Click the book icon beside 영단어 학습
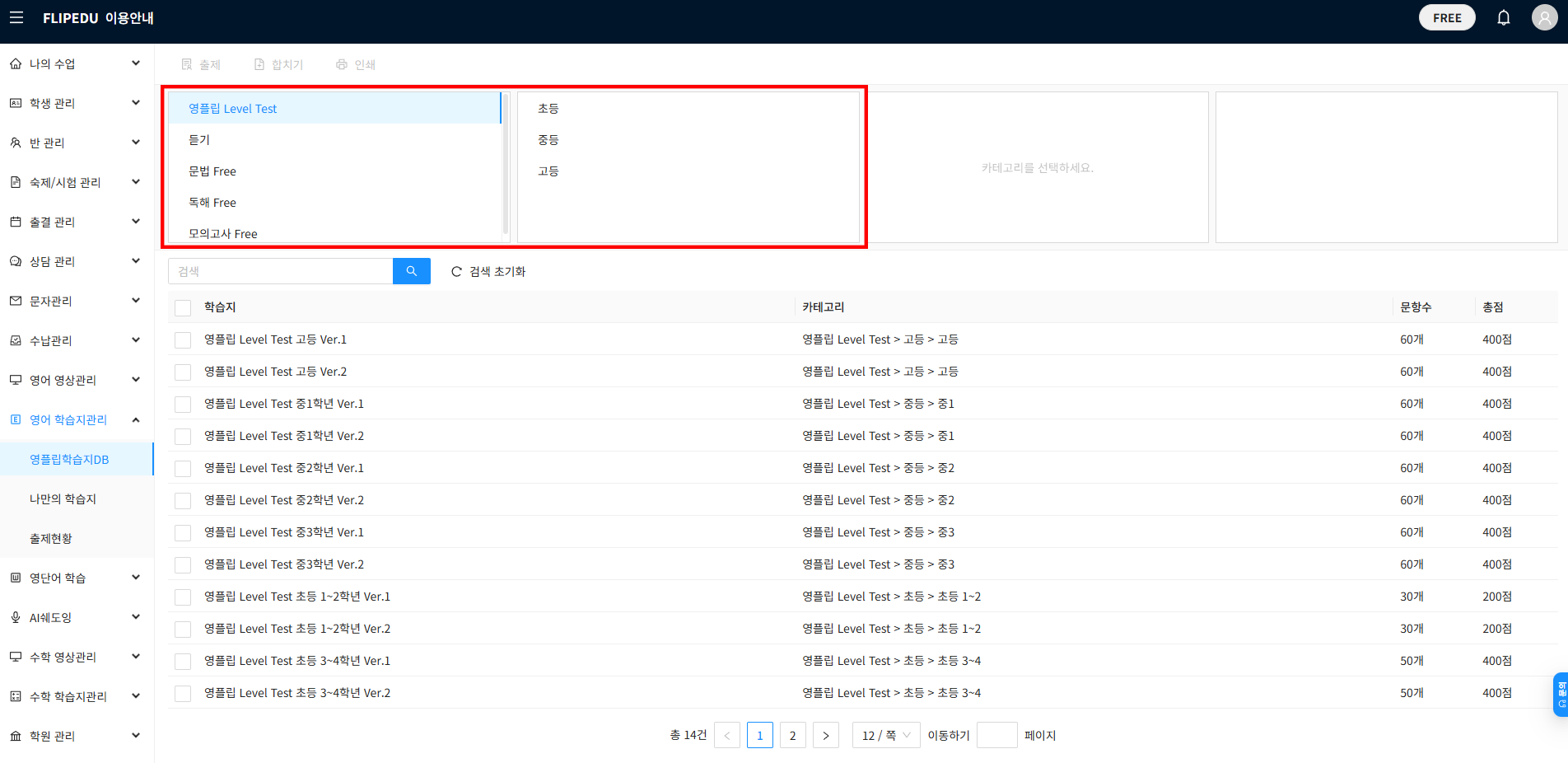Image resolution: width=1568 pixels, height=763 pixels. tap(16, 578)
